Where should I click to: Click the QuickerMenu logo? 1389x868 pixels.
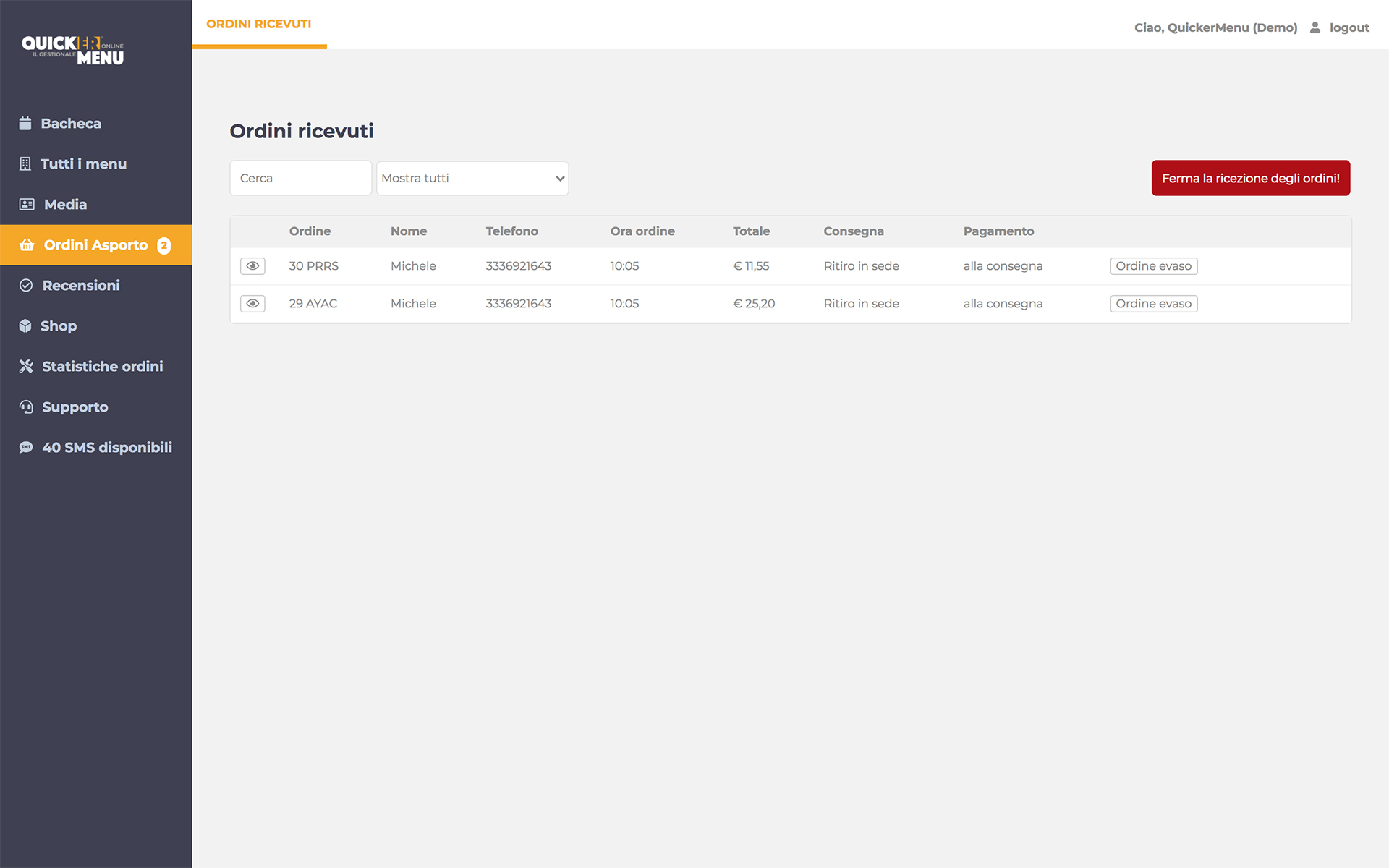tap(73, 50)
